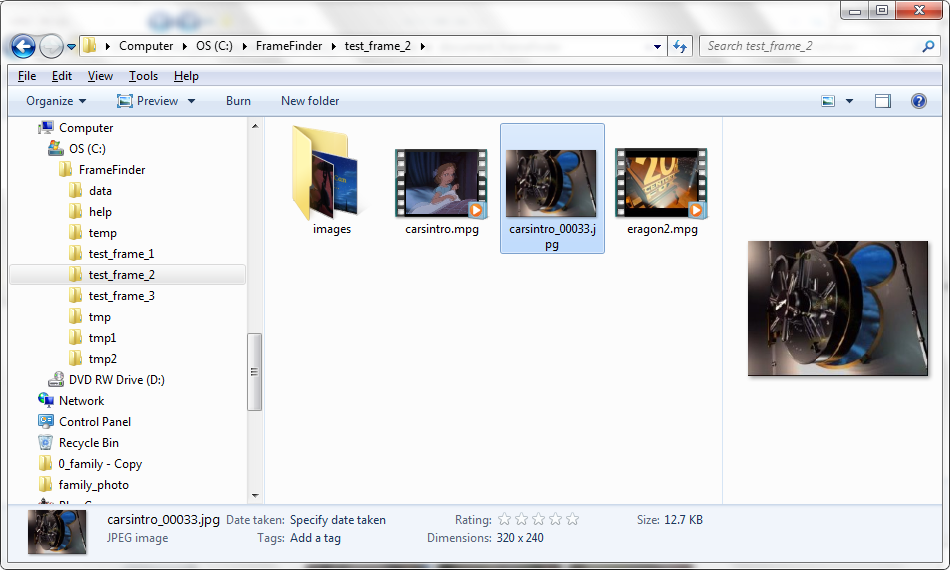Click Specify date taken field
This screenshot has width=950, height=570.
click(x=337, y=520)
